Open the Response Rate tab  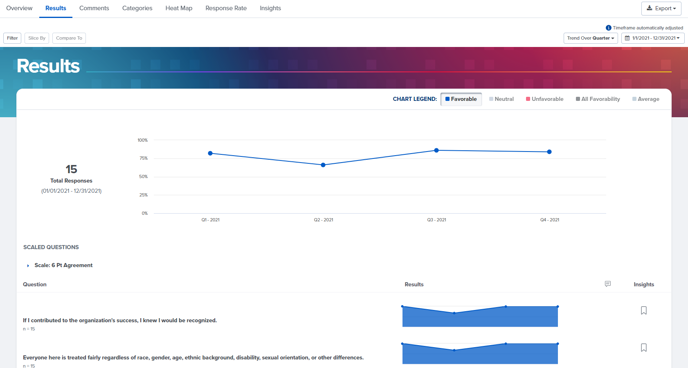226,8
